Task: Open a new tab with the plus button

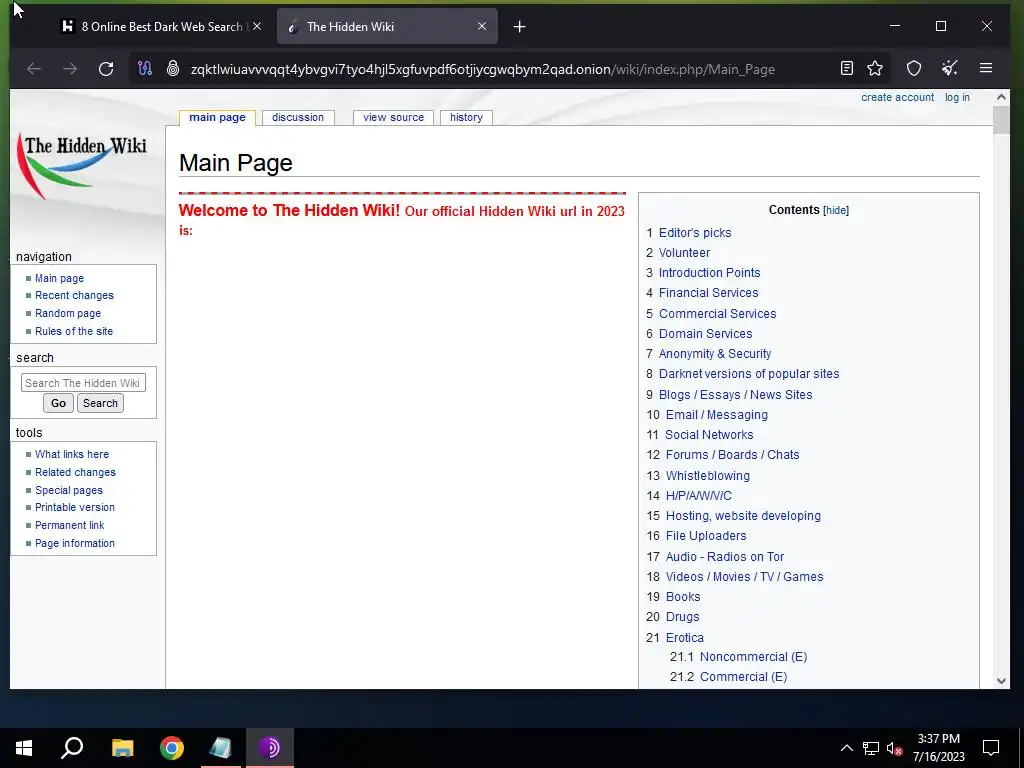Action: click(519, 27)
